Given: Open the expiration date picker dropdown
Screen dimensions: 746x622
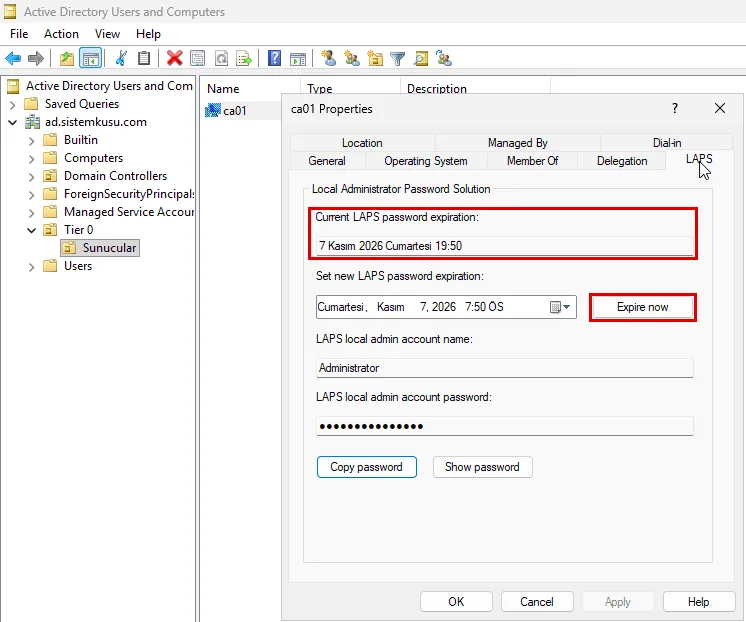Looking at the screenshot, I should [x=560, y=307].
